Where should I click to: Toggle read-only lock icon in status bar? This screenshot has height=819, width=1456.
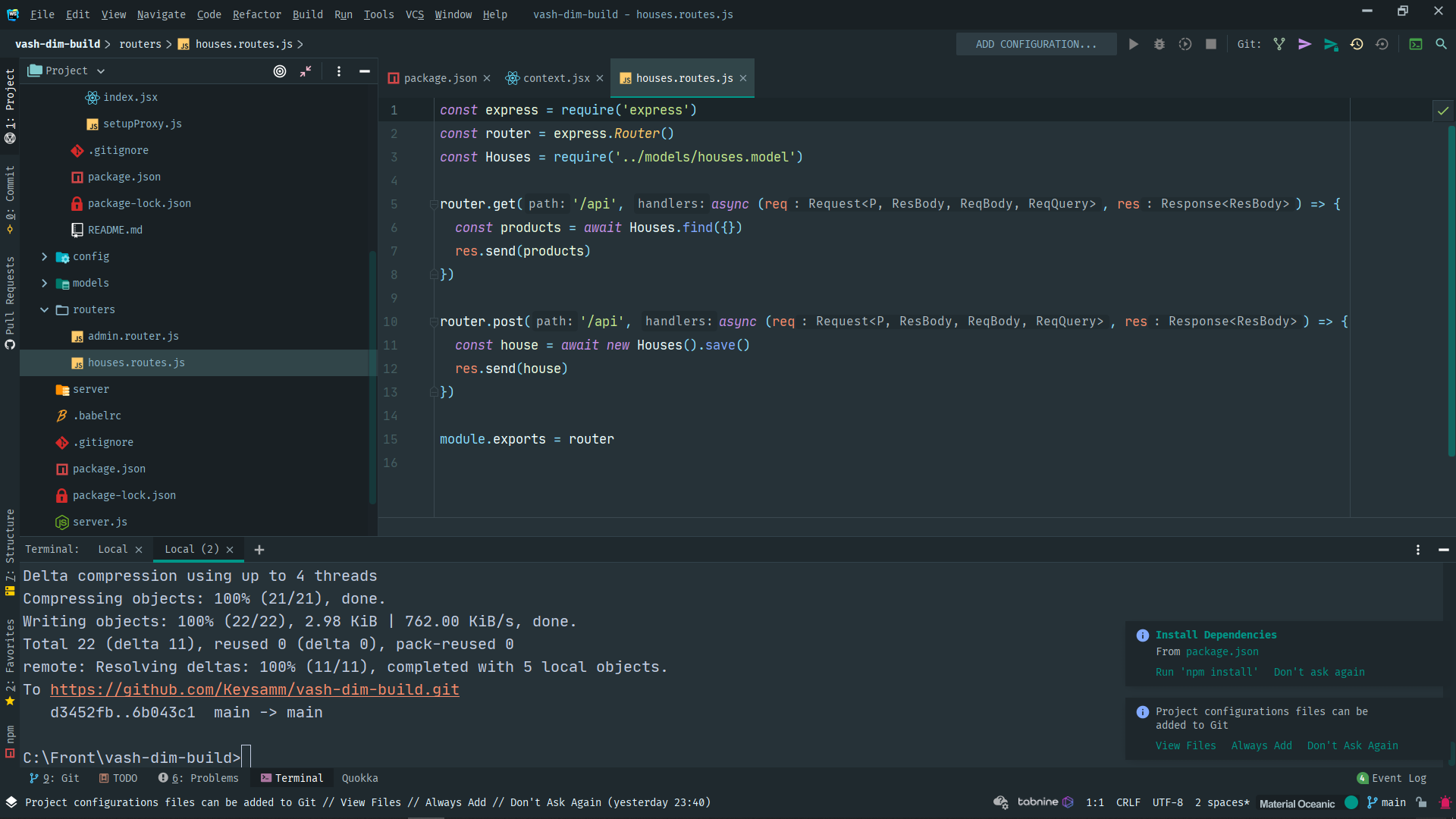pos(1421,802)
